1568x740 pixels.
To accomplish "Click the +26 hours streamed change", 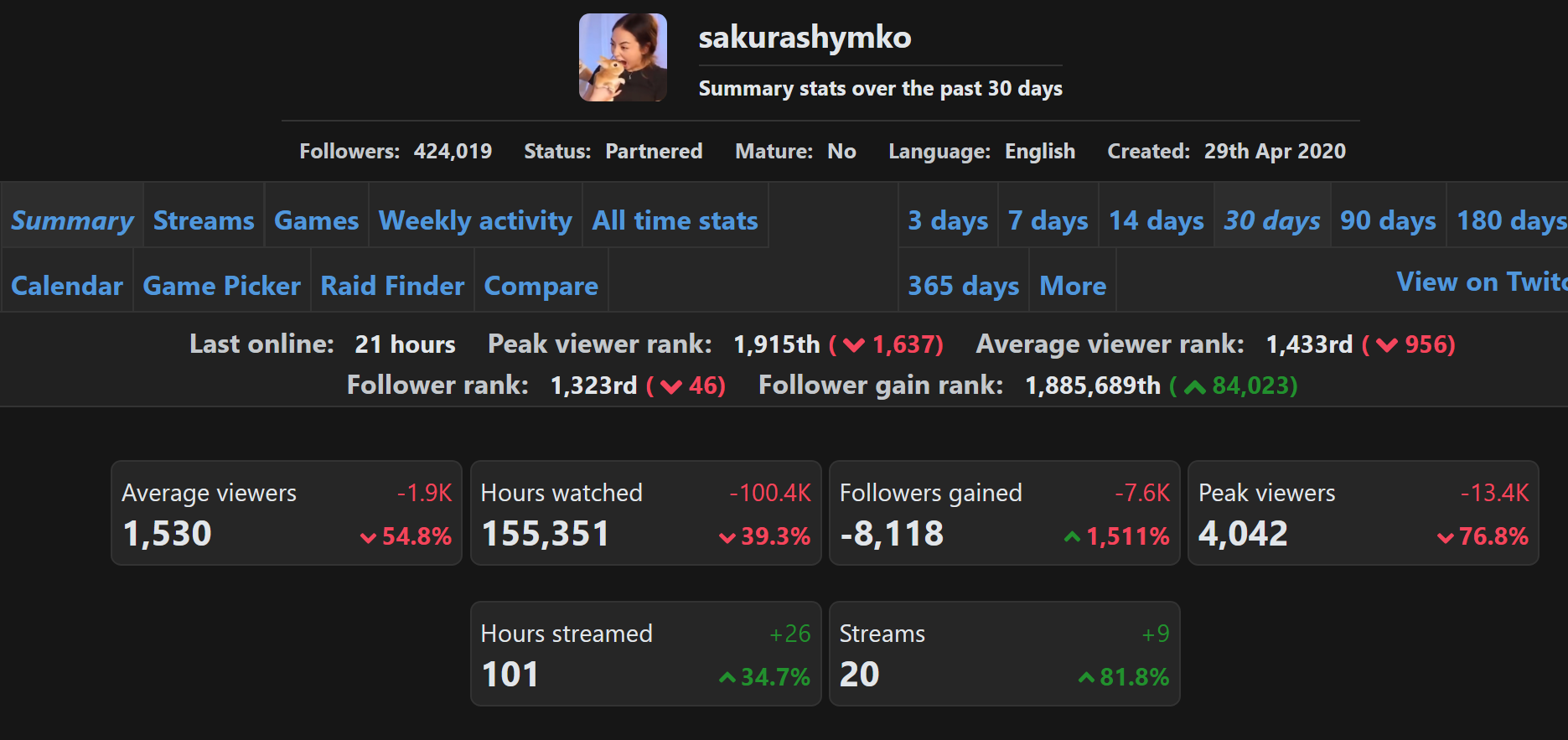I will [x=790, y=634].
